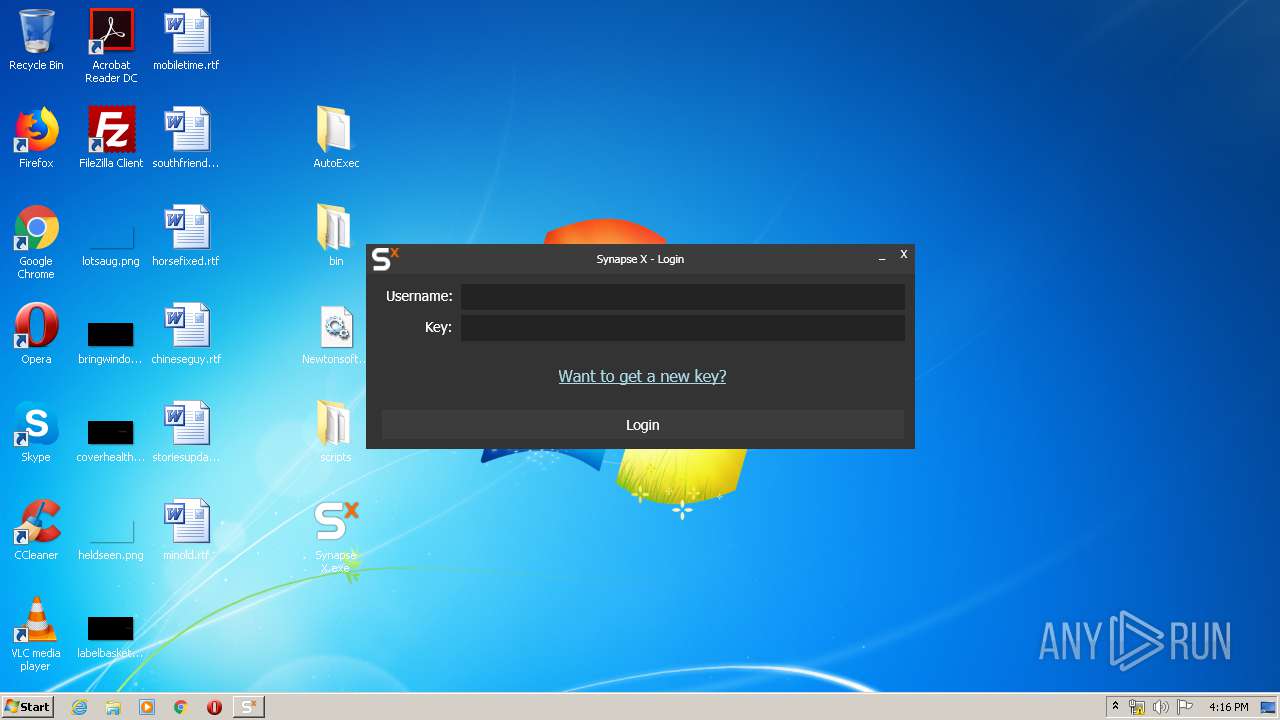Image resolution: width=1280 pixels, height=720 pixels.
Task: Open the network tray icon
Action: point(1137,707)
